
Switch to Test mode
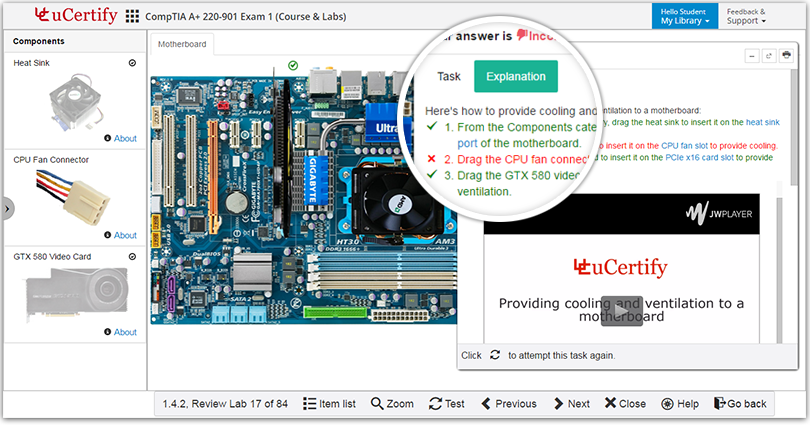[447, 404]
